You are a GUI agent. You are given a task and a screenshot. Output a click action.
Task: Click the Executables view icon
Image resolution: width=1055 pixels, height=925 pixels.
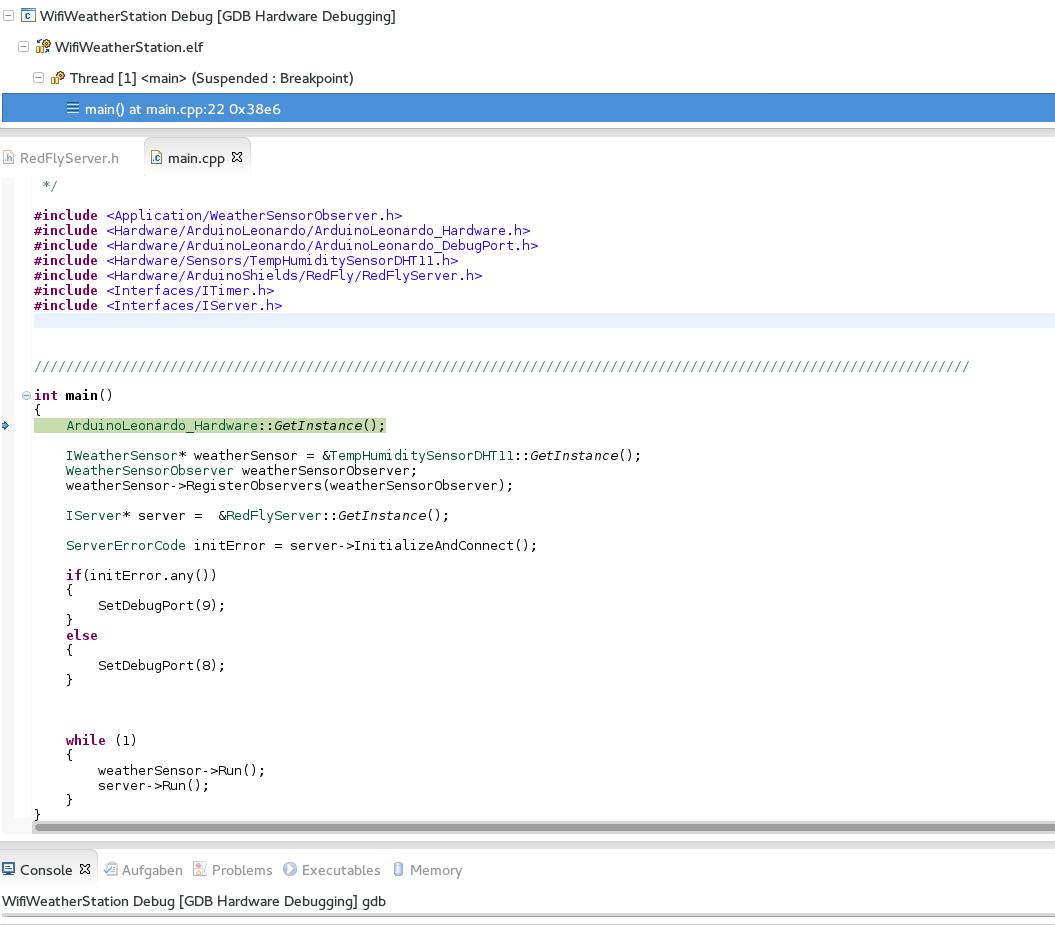coord(290,869)
